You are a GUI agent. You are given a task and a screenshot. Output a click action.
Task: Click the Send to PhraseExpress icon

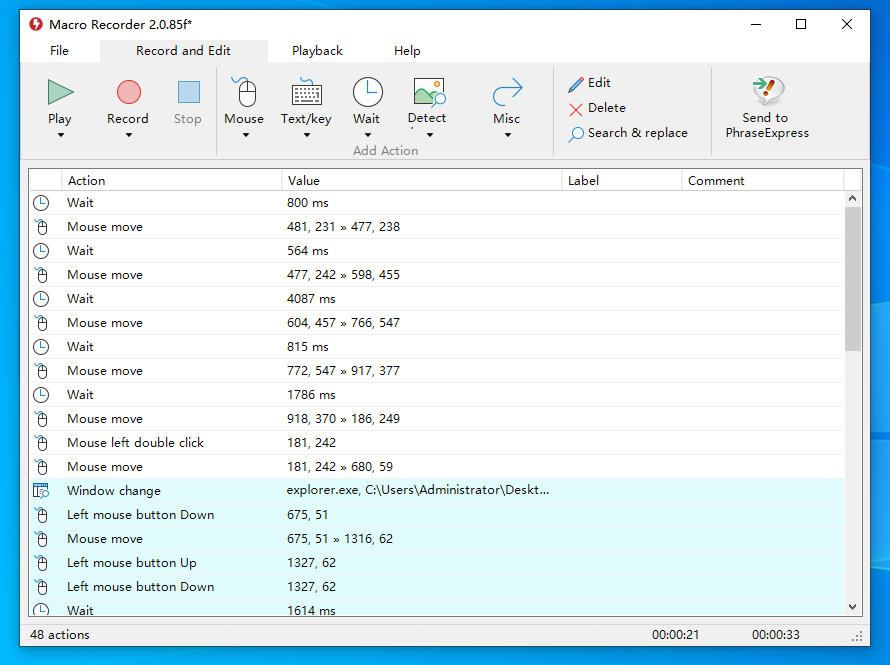click(x=768, y=91)
